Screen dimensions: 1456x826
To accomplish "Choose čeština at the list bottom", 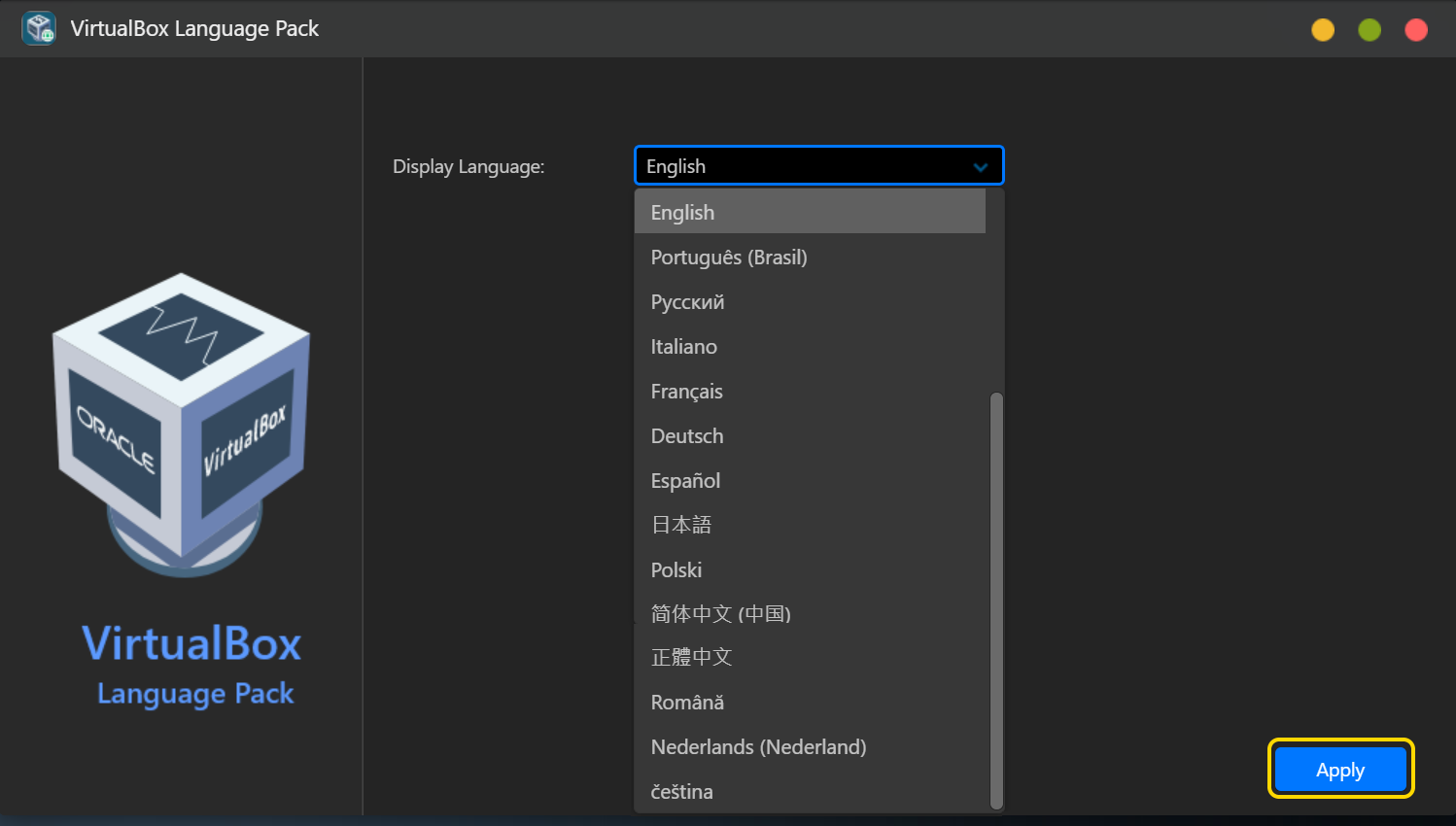I will click(810, 791).
